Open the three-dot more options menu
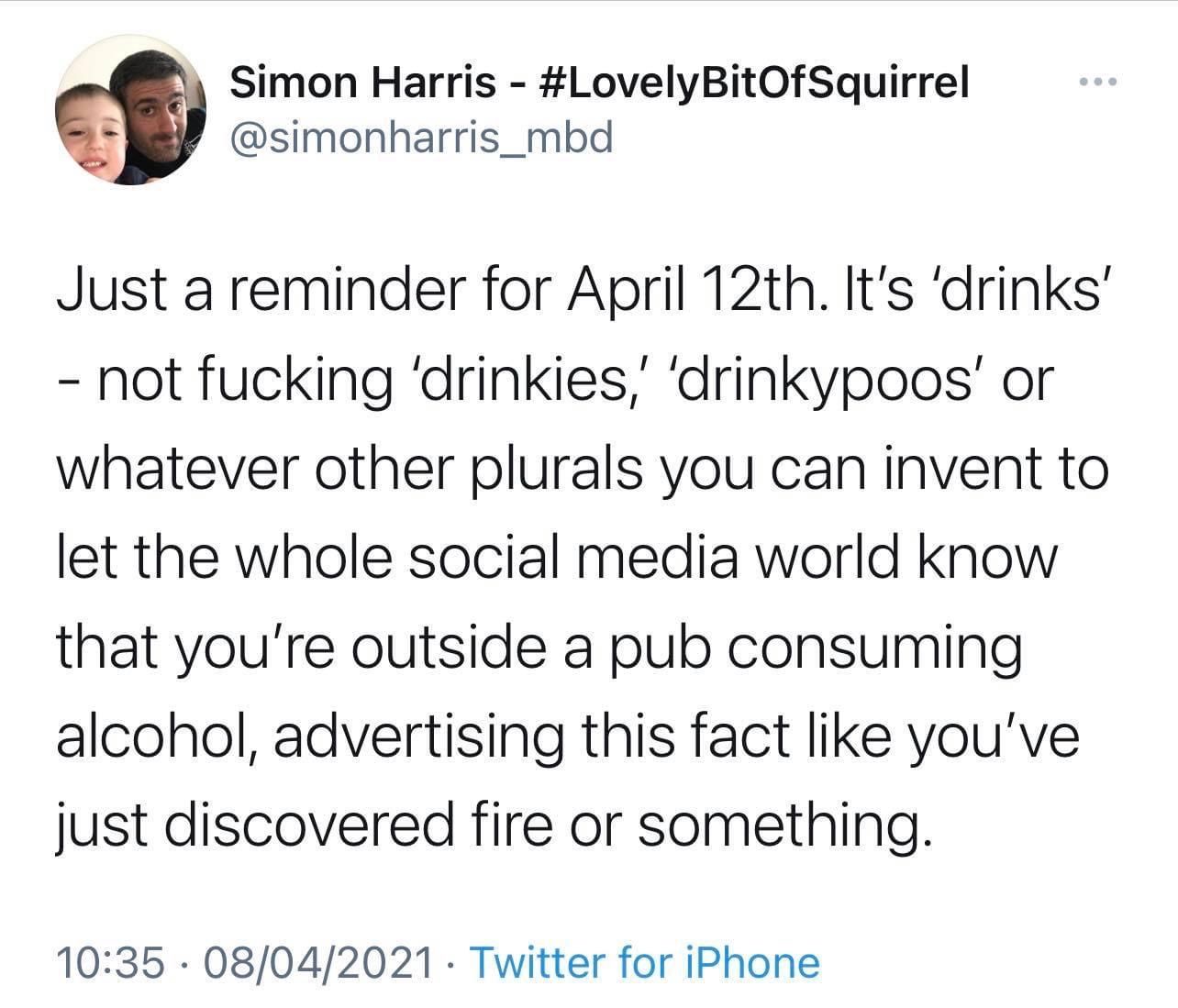1178x1008 pixels. click(x=1098, y=84)
